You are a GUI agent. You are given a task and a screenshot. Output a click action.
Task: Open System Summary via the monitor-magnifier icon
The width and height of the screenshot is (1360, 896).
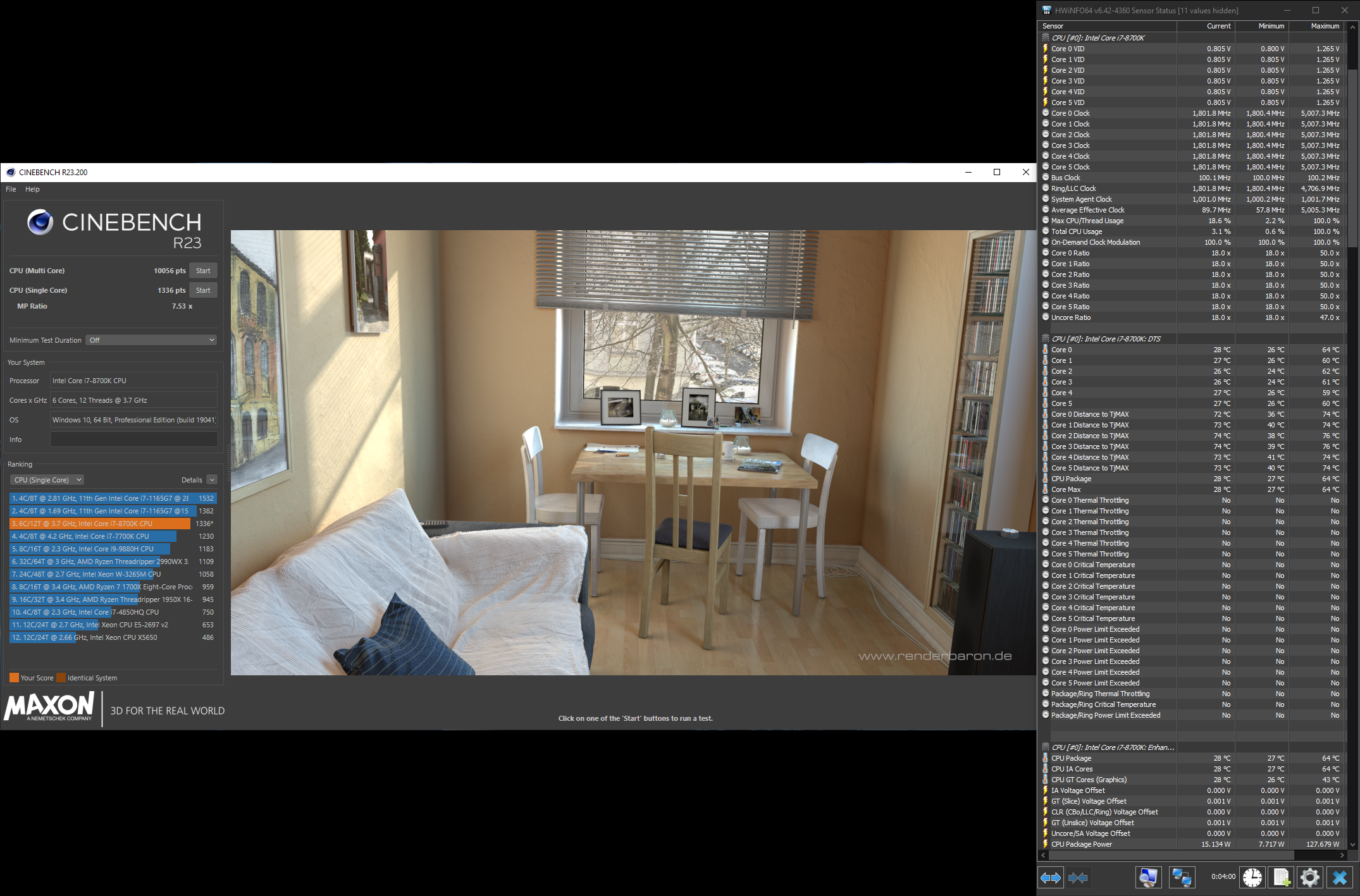point(1148,878)
